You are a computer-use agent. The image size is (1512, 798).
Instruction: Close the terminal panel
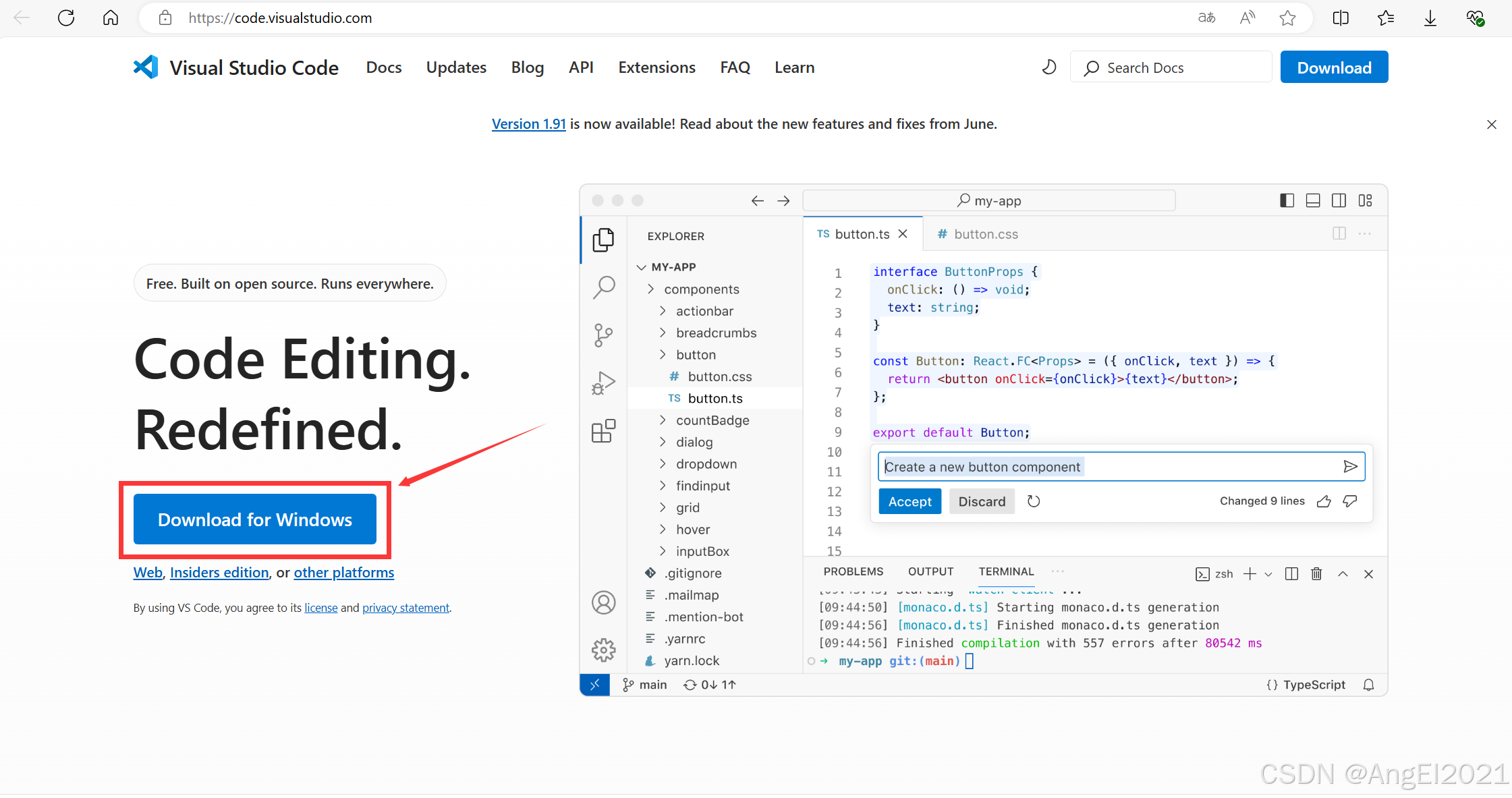click(1368, 574)
